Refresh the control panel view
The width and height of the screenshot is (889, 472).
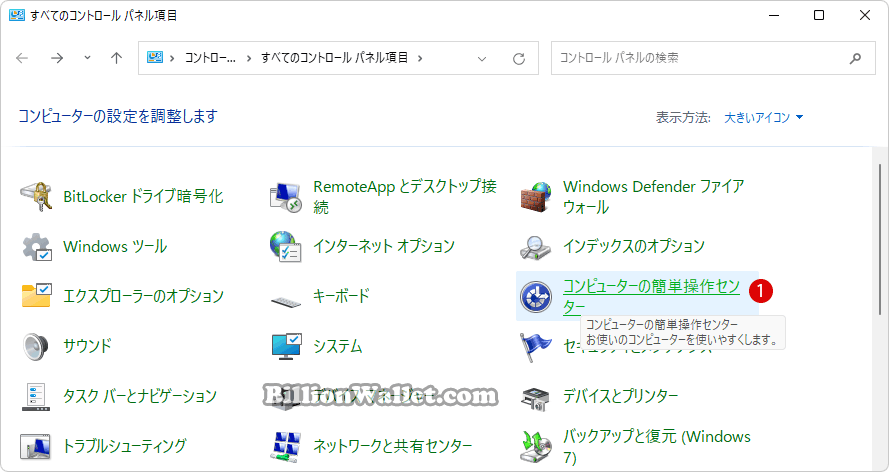(519, 58)
